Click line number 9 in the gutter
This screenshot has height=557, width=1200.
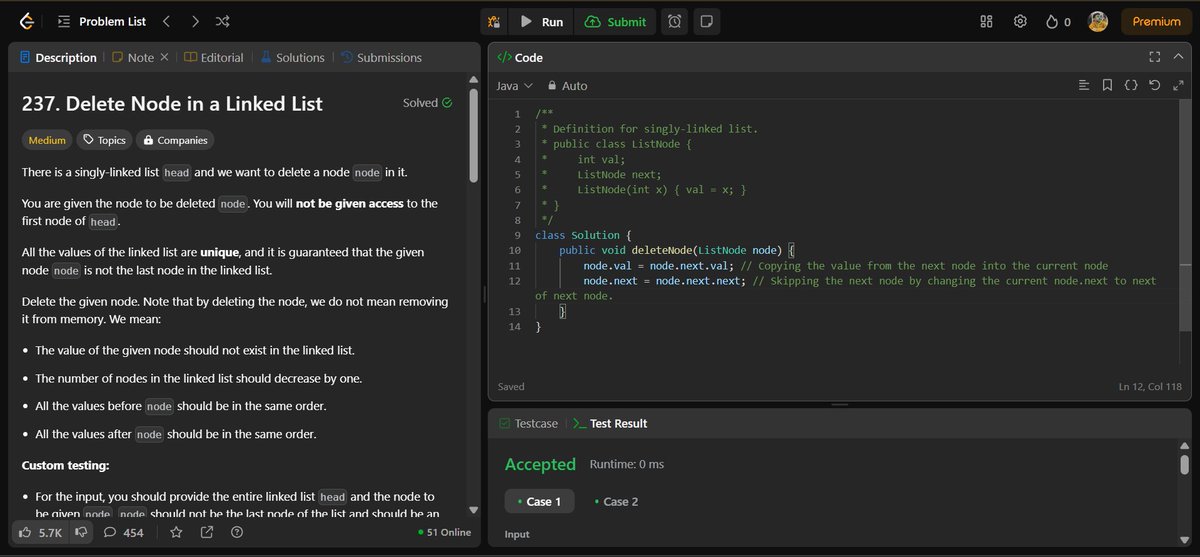517,235
